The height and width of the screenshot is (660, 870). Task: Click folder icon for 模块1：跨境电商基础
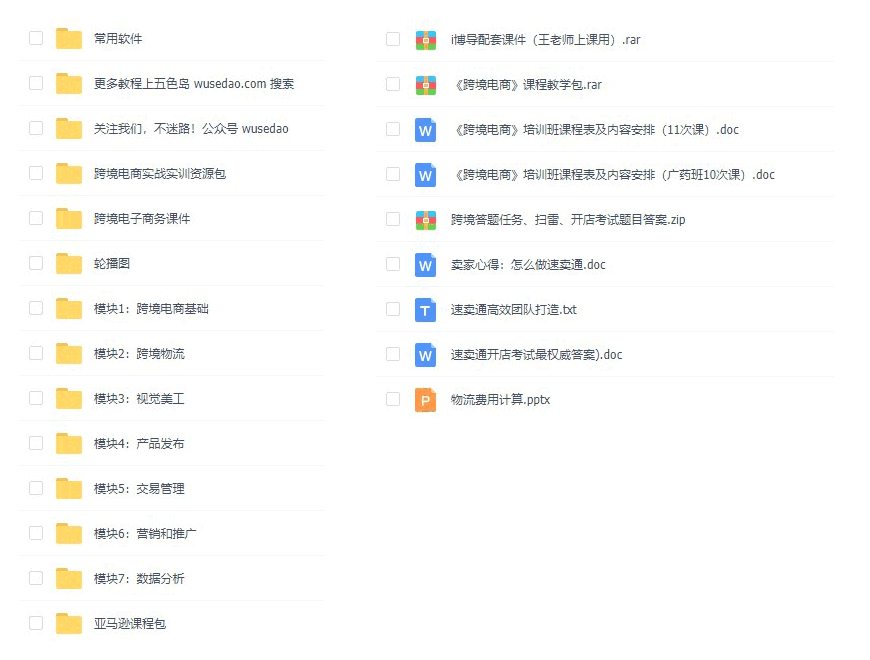[69, 308]
